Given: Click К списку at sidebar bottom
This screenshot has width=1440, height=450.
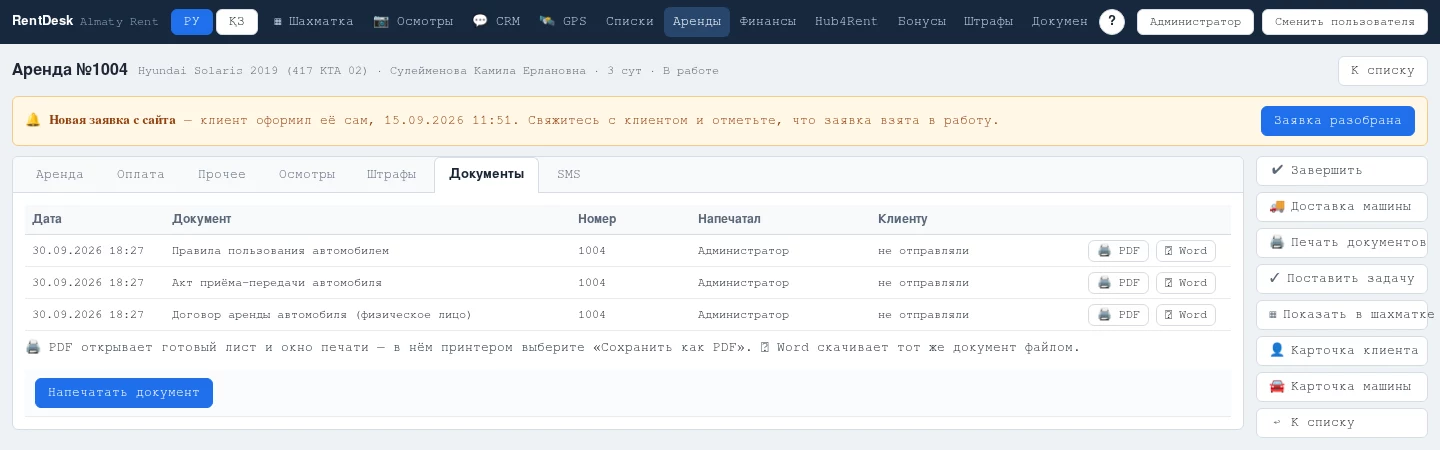Looking at the screenshot, I should tap(1341, 423).
